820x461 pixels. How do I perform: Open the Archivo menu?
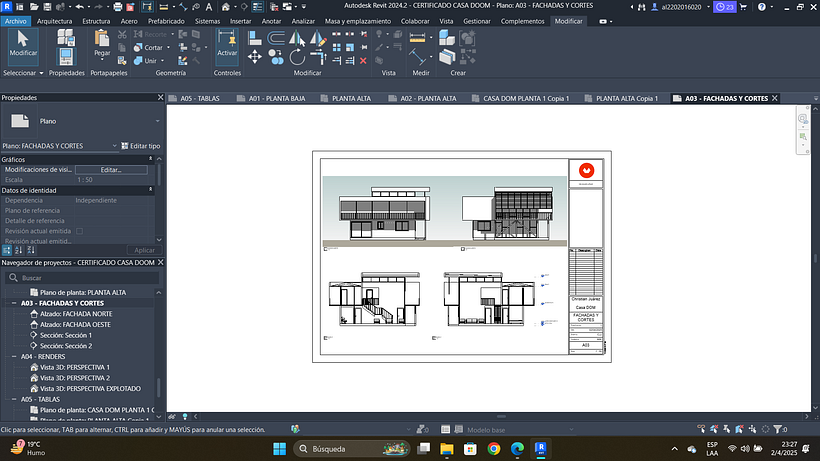(16, 21)
